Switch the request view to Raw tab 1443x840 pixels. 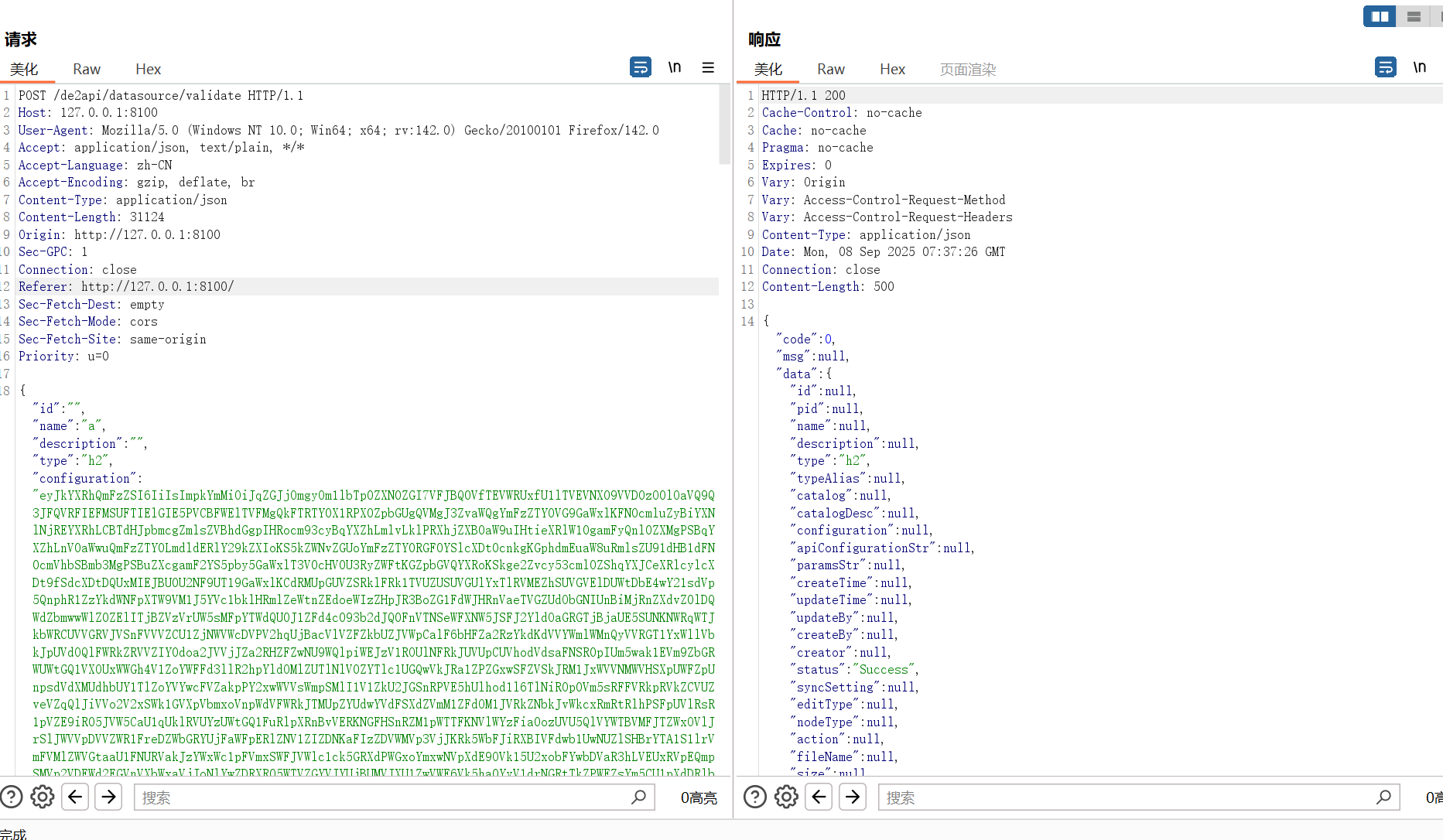87,70
